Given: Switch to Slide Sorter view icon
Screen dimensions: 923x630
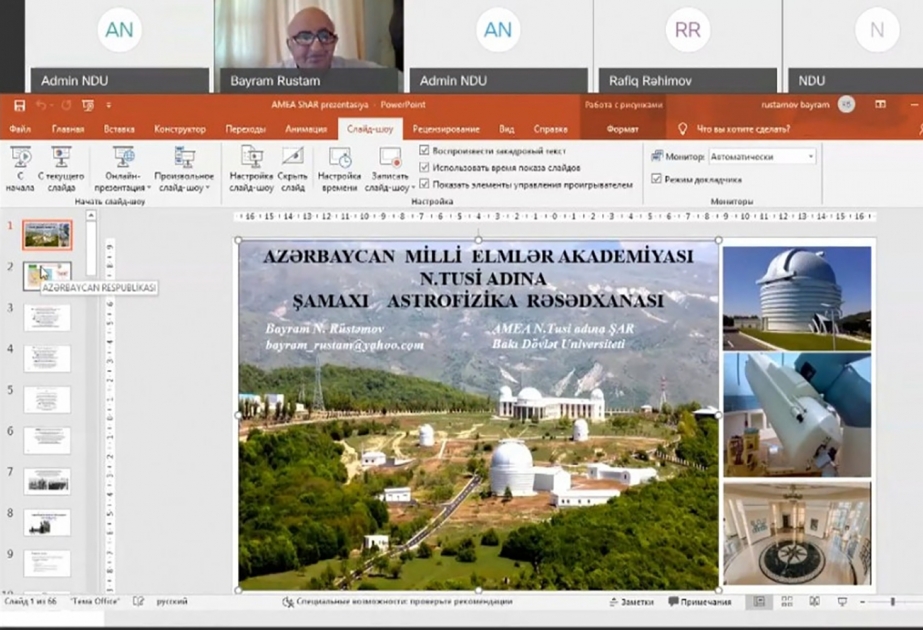Looking at the screenshot, I should [787, 602].
